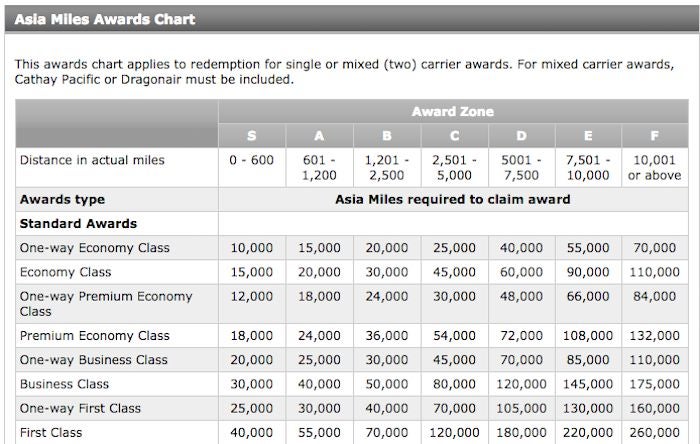Click the 10,001 or above distance cell
Image resolution: width=700 pixels, height=444 pixels.
[x=655, y=168]
